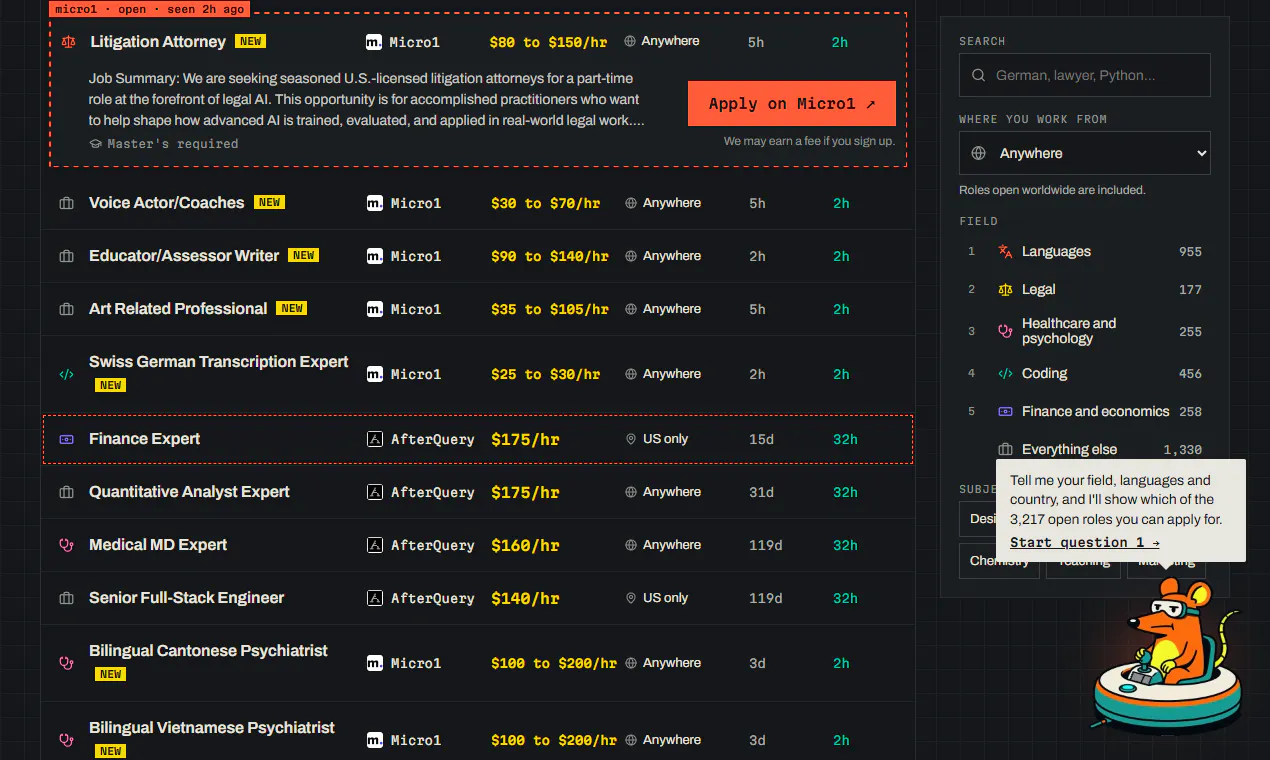
Task: Click the briefcase icon next to Everything else
Action: click(1006, 450)
